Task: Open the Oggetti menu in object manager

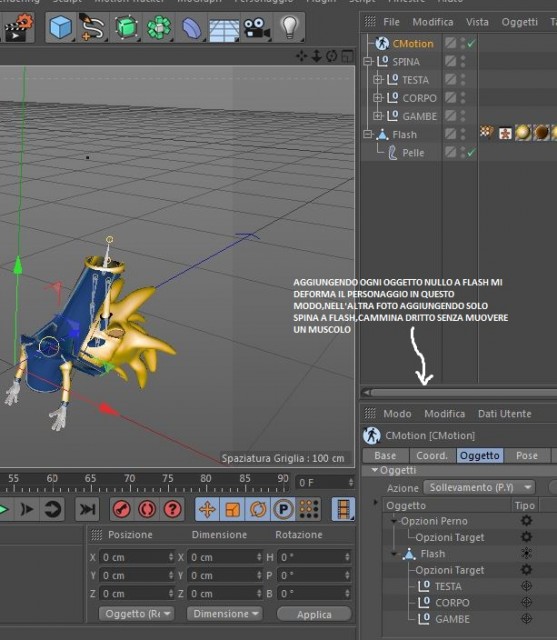Action: tap(519, 22)
